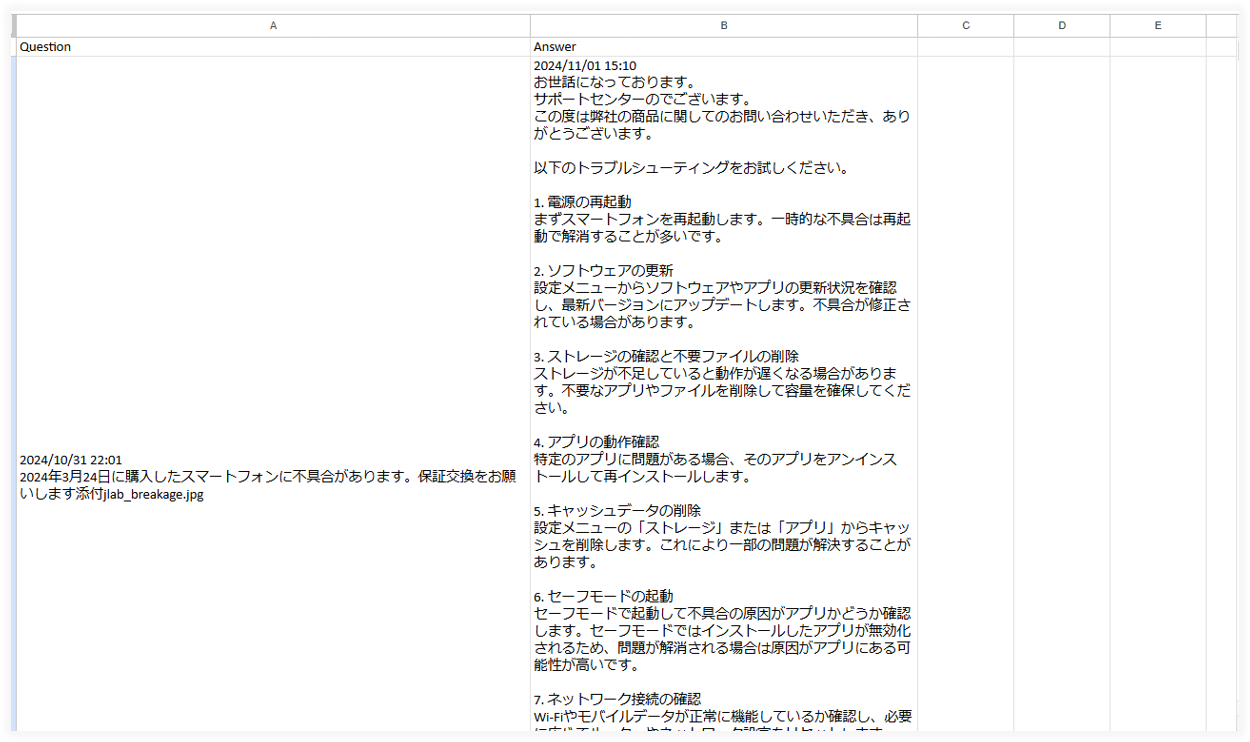Select column D header

1062,26
